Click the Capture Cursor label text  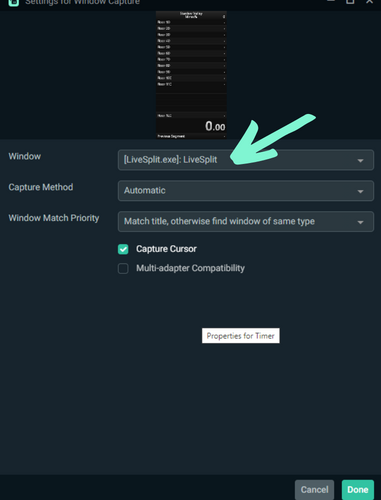[x=166, y=249]
